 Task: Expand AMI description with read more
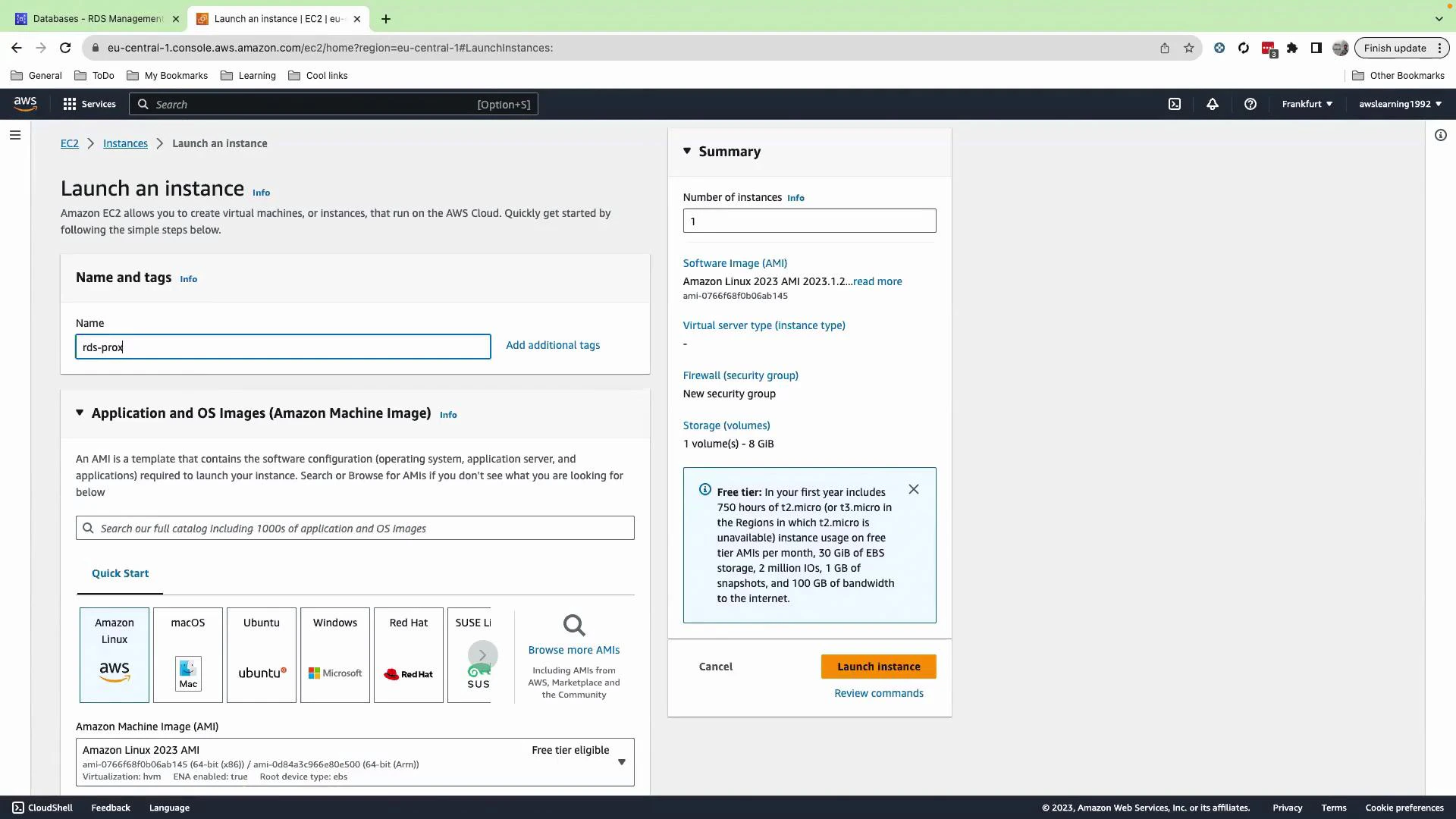coord(877,281)
